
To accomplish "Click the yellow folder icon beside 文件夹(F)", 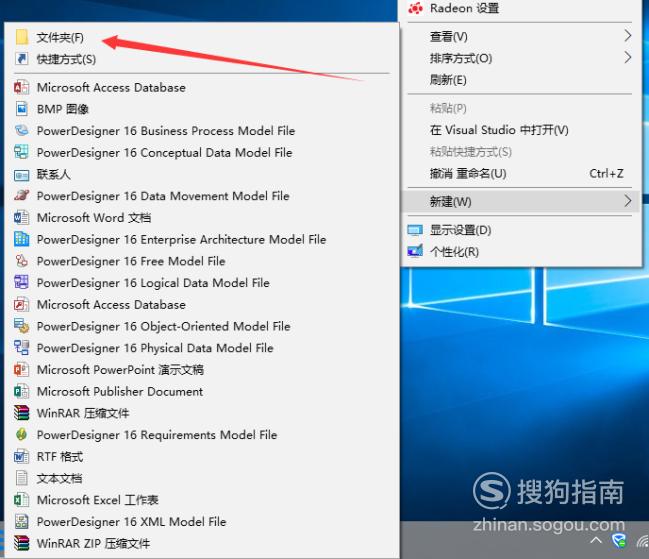I will point(22,37).
